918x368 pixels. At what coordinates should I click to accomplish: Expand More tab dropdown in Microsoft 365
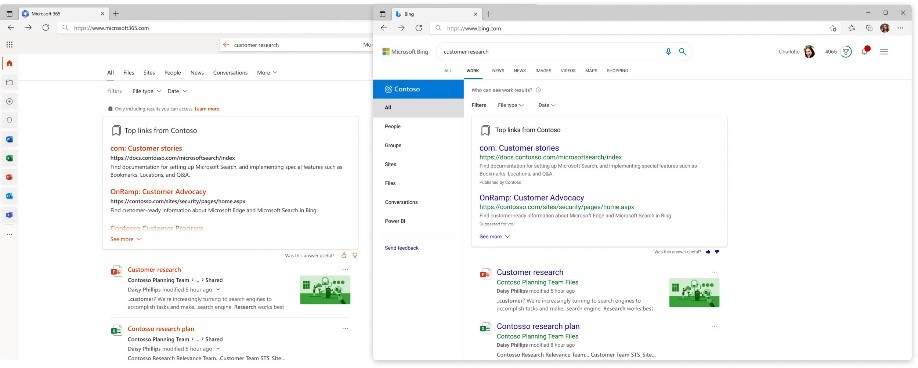(267, 73)
